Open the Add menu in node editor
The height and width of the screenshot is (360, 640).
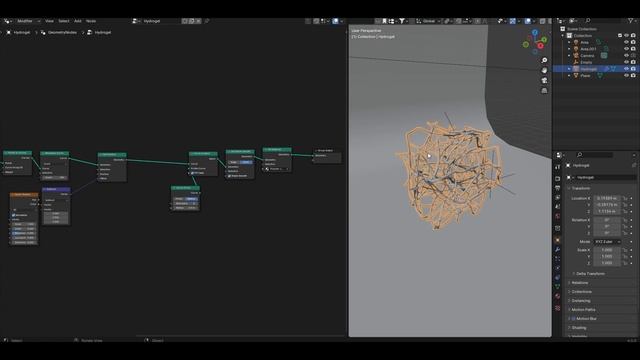coord(78,21)
